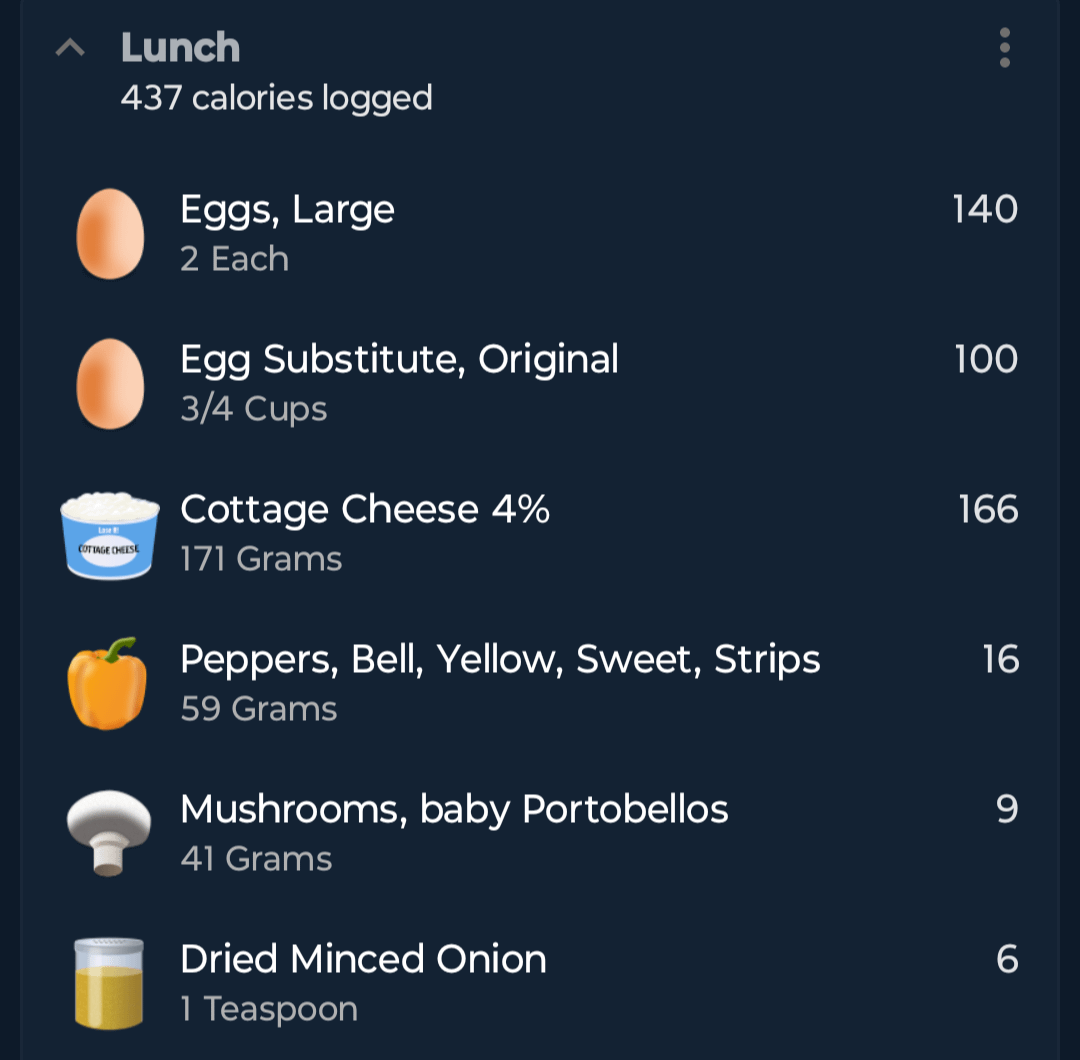The height and width of the screenshot is (1060, 1080).
Task: Tap the Egg Substitute egg icon
Action: [110, 384]
